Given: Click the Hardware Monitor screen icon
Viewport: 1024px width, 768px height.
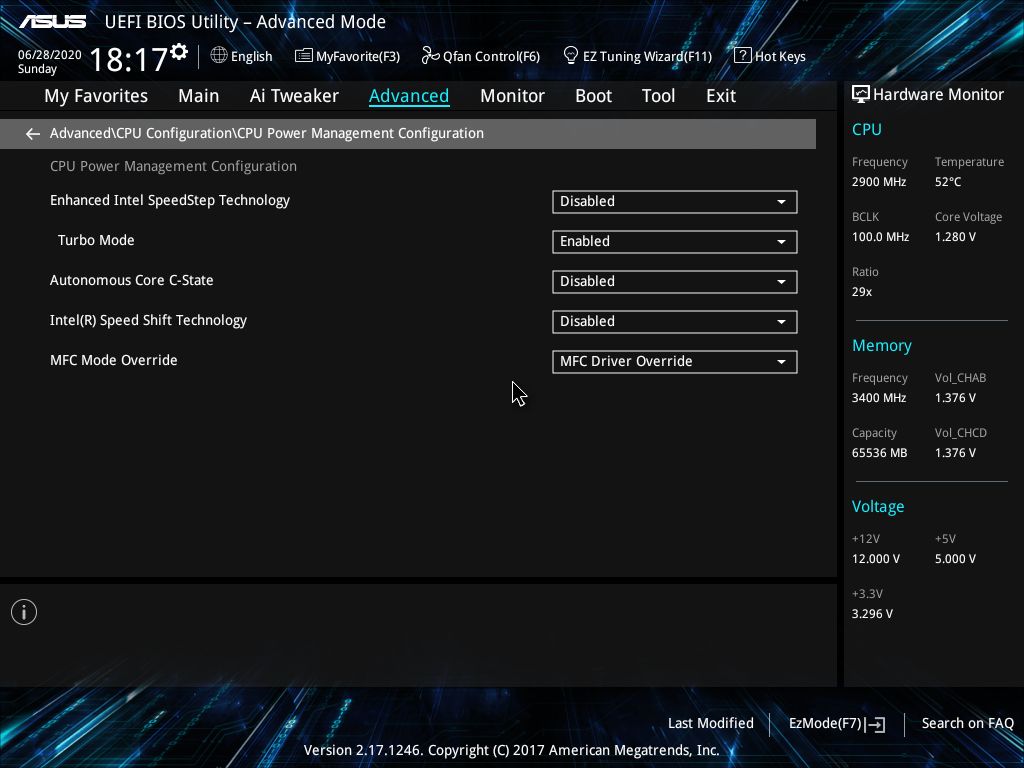Looking at the screenshot, I should pyautogui.click(x=861, y=95).
